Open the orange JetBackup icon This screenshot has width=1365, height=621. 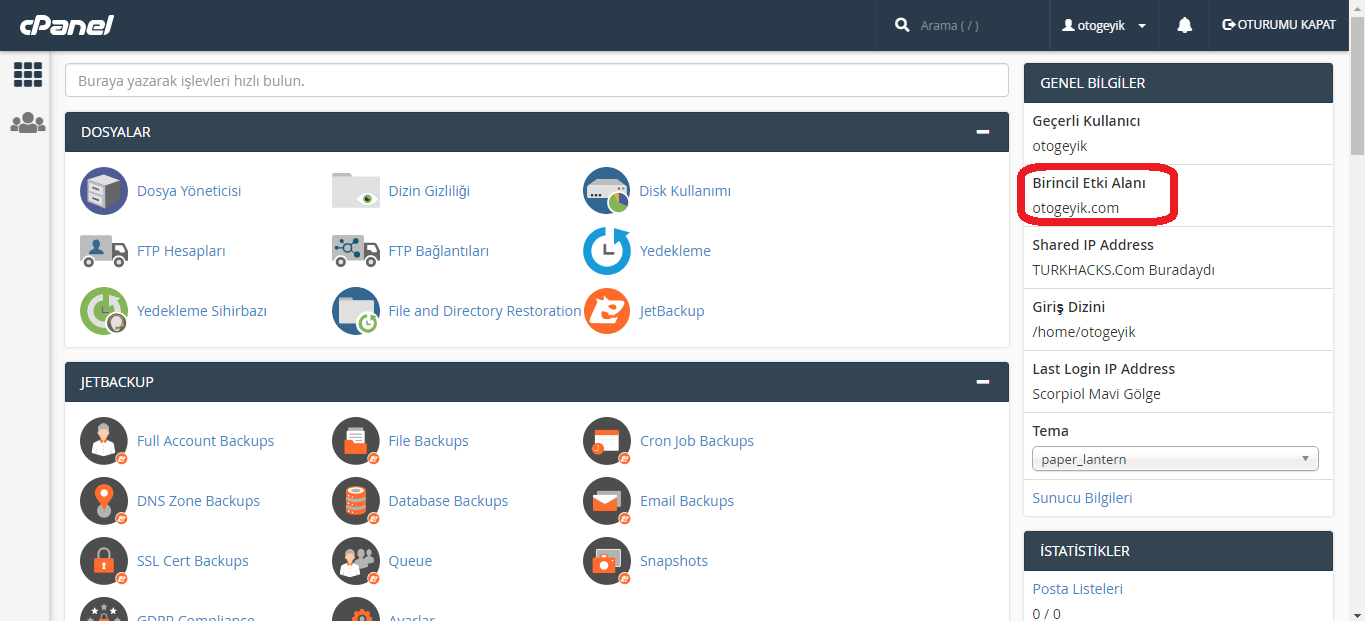[x=607, y=311]
